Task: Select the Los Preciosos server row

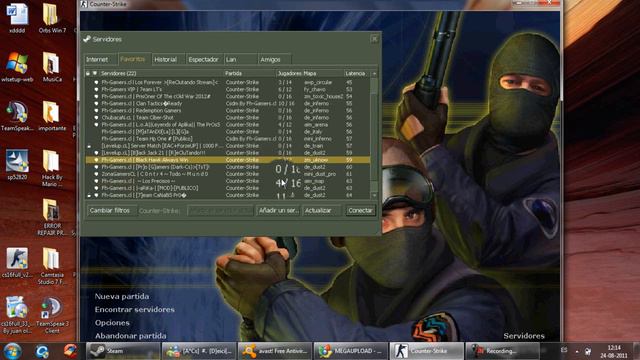Action: (228, 181)
